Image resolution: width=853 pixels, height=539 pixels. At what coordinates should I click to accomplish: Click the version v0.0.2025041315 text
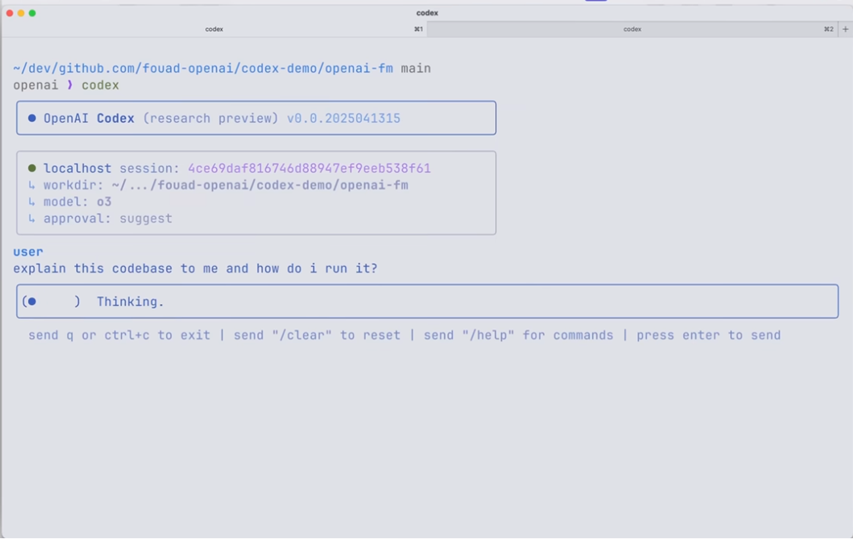pyautogui.click(x=343, y=119)
